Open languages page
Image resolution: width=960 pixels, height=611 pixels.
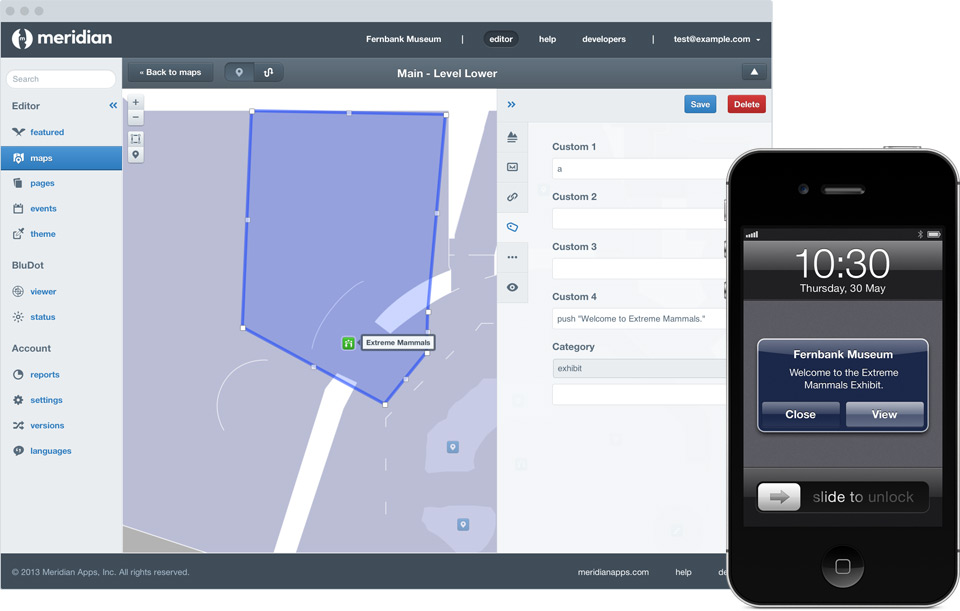pyautogui.click(x=51, y=451)
